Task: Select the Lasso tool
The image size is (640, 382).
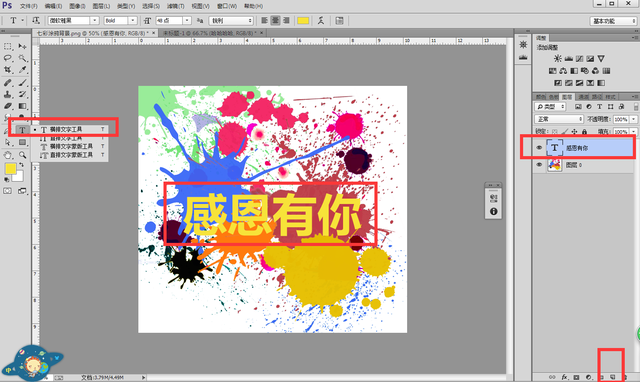Action: [x=8, y=58]
